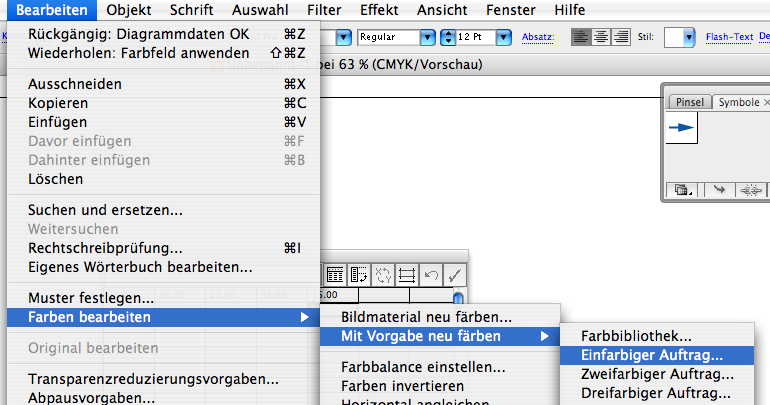770x405 pixels.
Task: Open the Objekt menu
Action: click(129, 10)
